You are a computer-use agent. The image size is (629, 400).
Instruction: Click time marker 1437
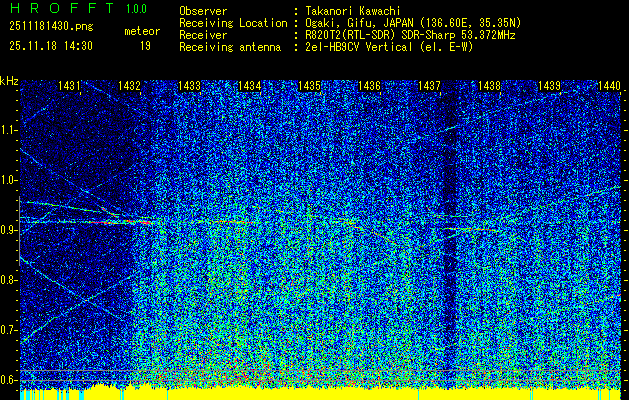[429, 86]
